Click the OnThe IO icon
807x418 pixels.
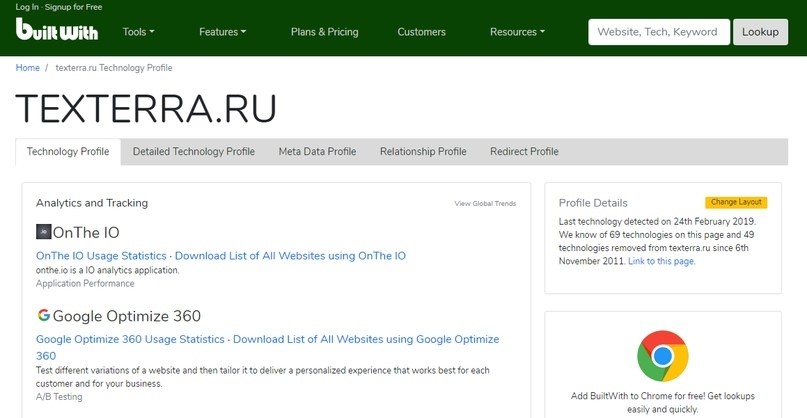click(x=43, y=232)
